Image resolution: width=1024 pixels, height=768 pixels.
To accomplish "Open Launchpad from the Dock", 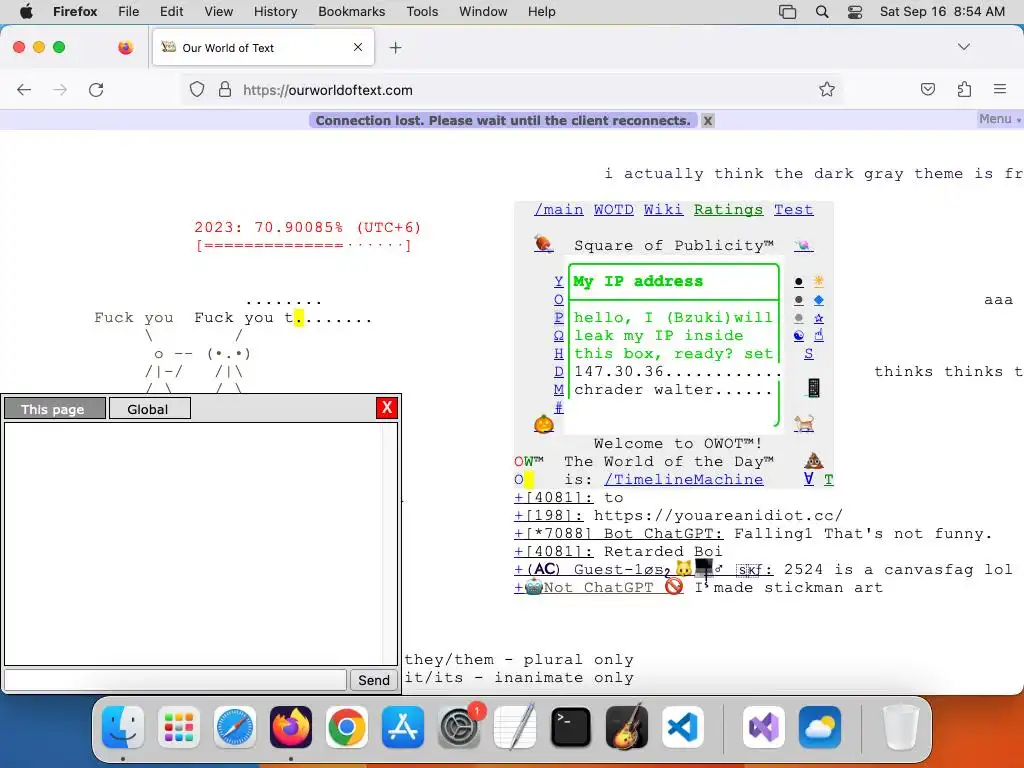I will point(179,727).
